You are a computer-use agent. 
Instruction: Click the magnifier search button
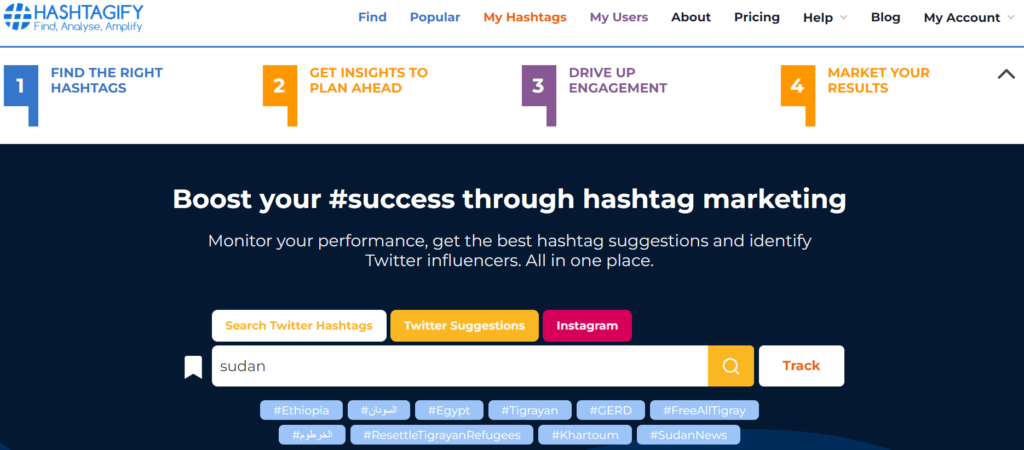coord(731,366)
